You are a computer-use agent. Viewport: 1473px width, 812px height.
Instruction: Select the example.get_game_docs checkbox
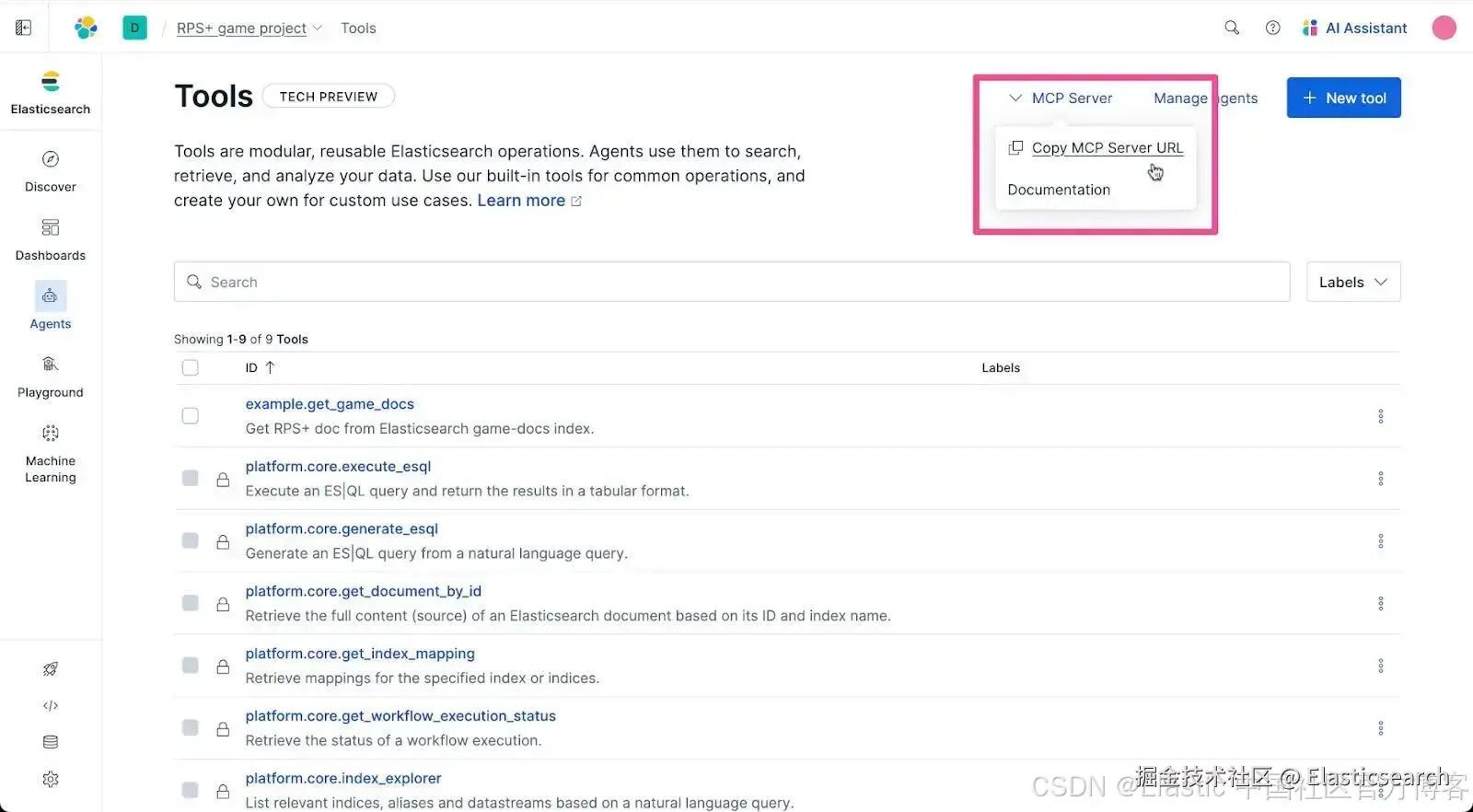[191, 416]
